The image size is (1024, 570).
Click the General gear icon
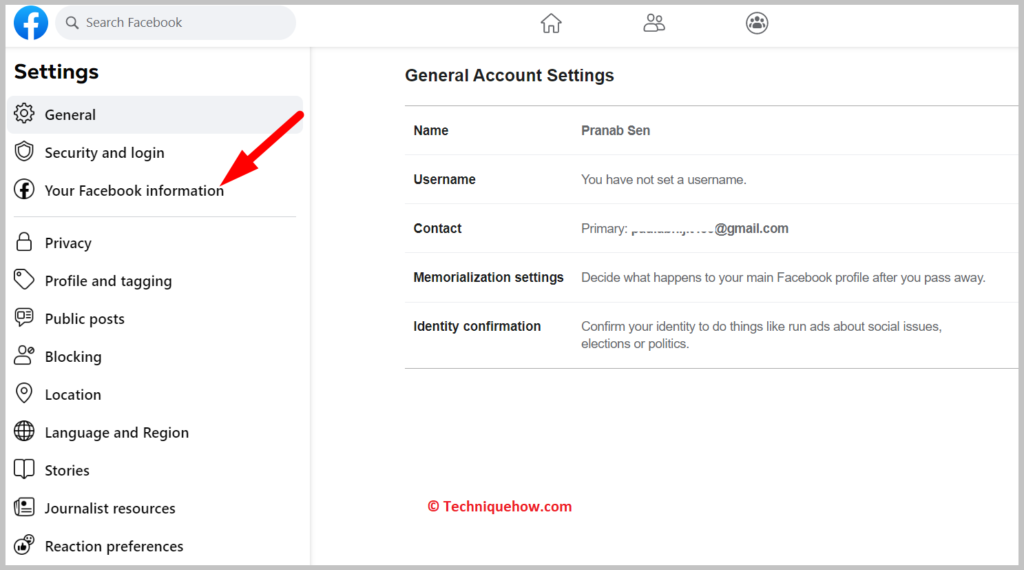coord(24,114)
